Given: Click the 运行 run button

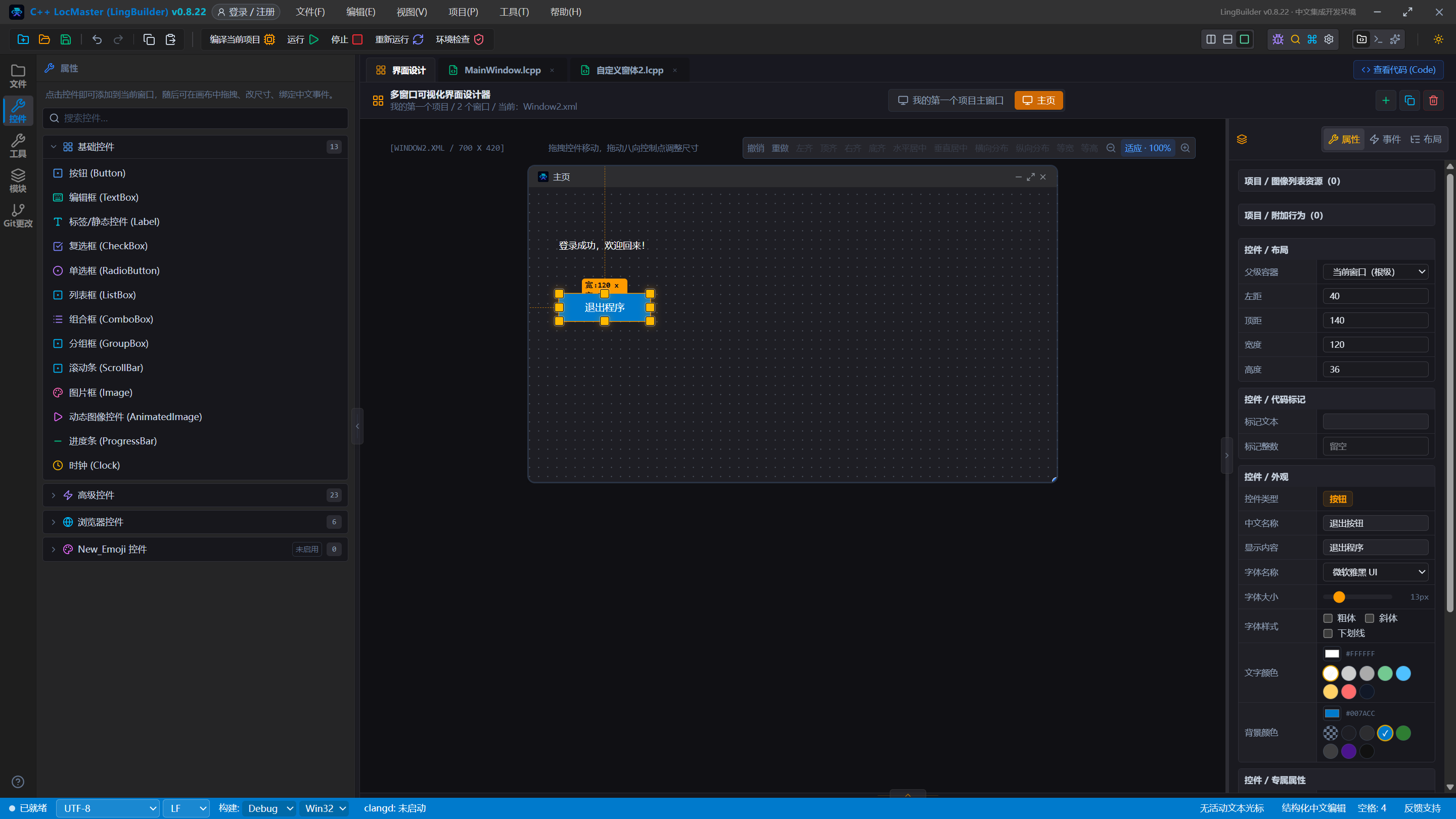Looking at the screenshot, I should pyautogui.click(x=303, y=39).
